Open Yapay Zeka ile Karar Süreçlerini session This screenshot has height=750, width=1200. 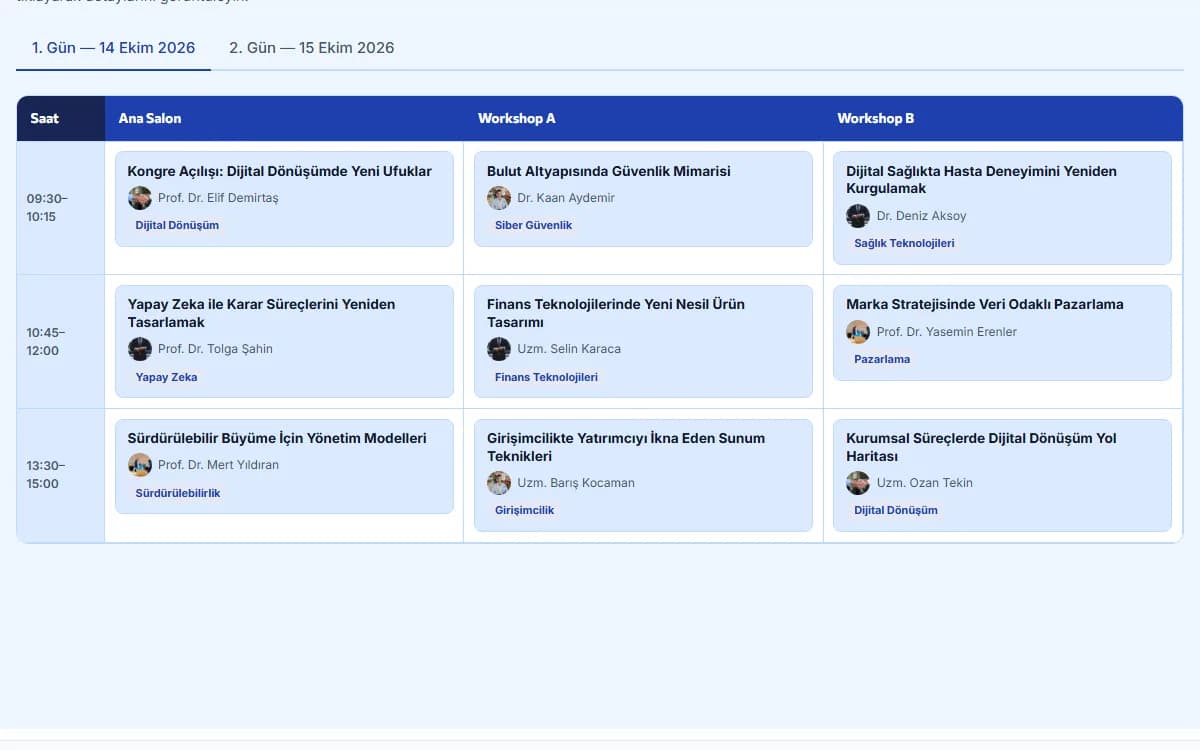pyautogui.click(x=284, y=341)
